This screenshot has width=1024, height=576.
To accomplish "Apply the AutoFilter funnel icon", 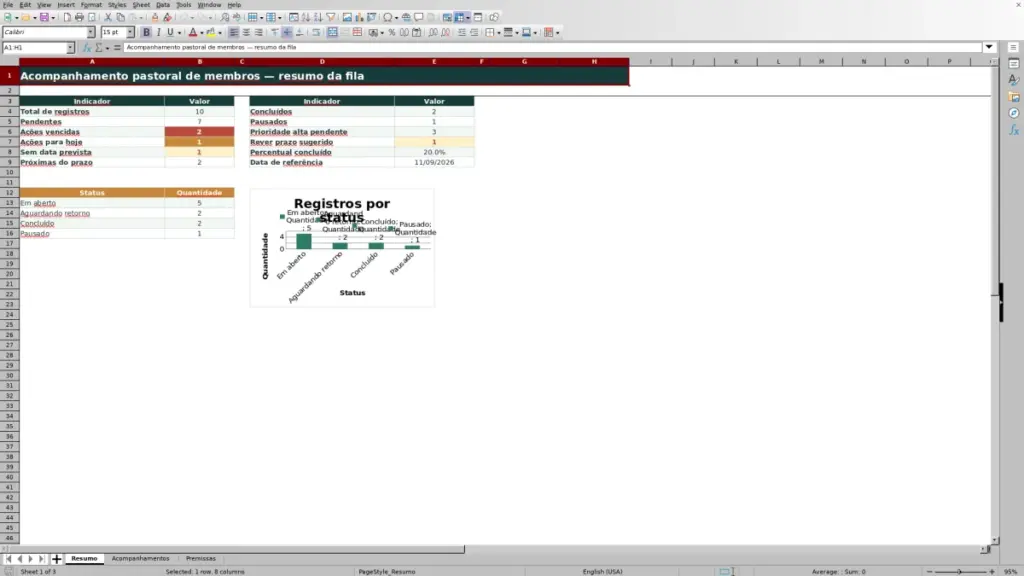I will point(330,18).
